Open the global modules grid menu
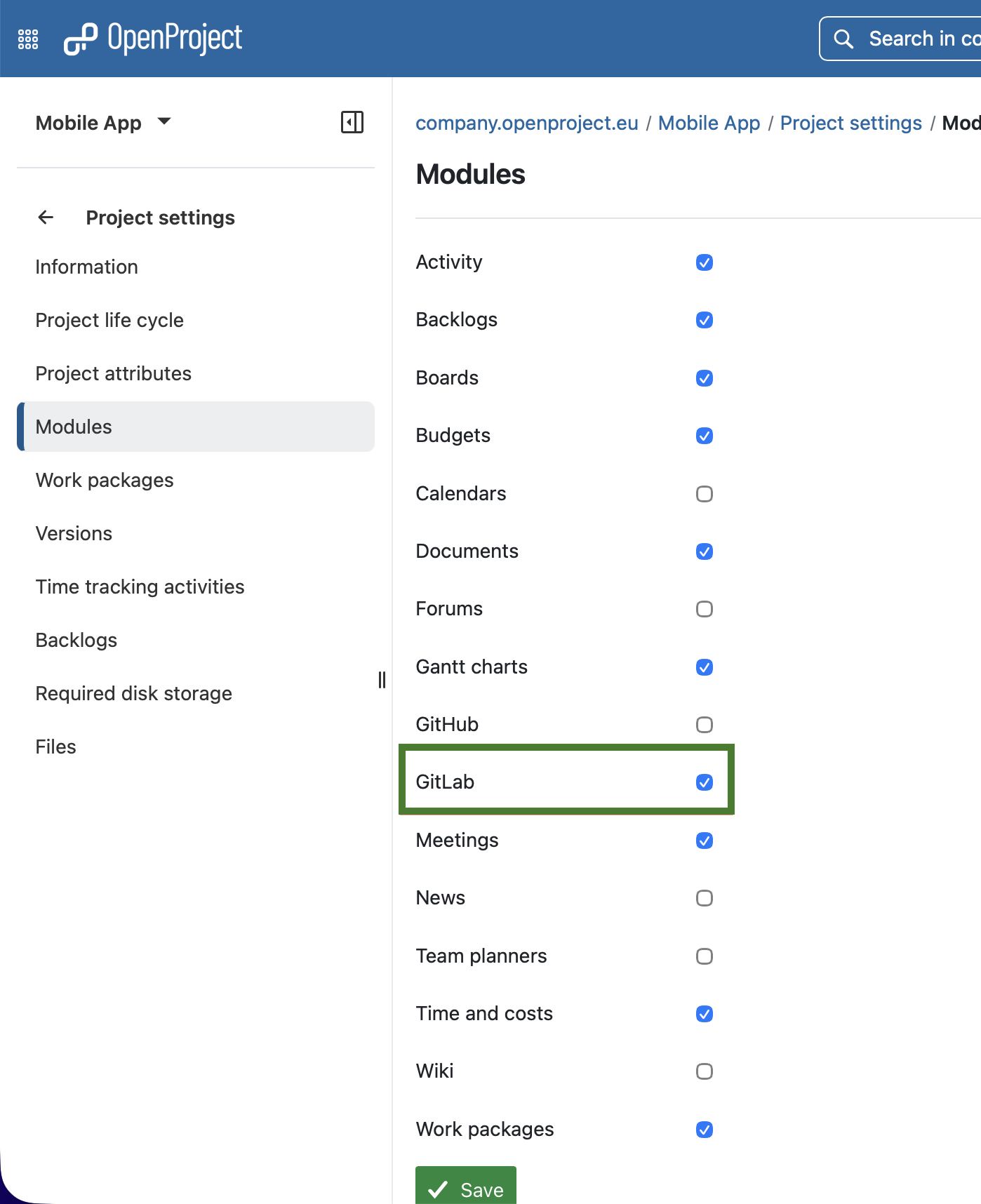Viewport: 981px width, 1204px height. coord(28,39)
